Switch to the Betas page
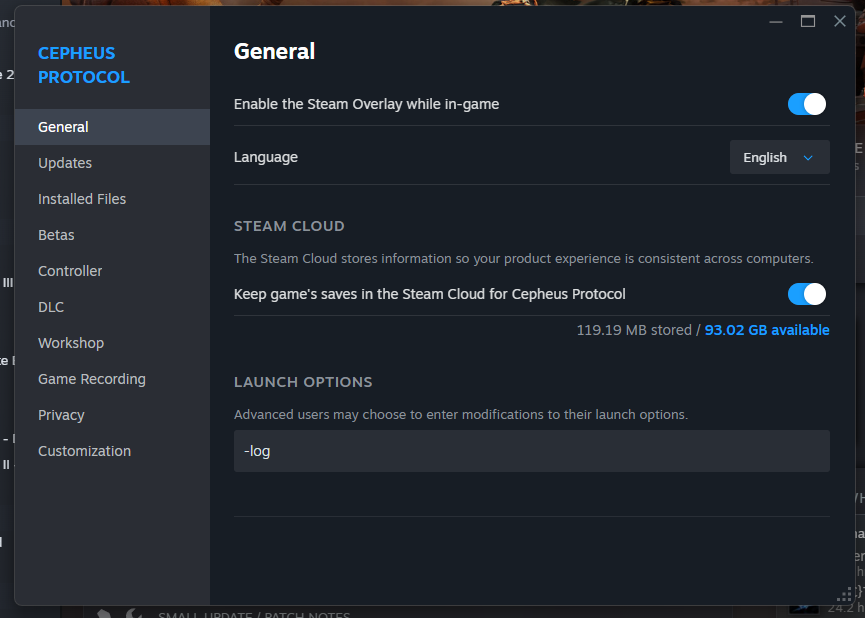Image resolution: width=865 pixels, height=618 pixels. [56, 235]
